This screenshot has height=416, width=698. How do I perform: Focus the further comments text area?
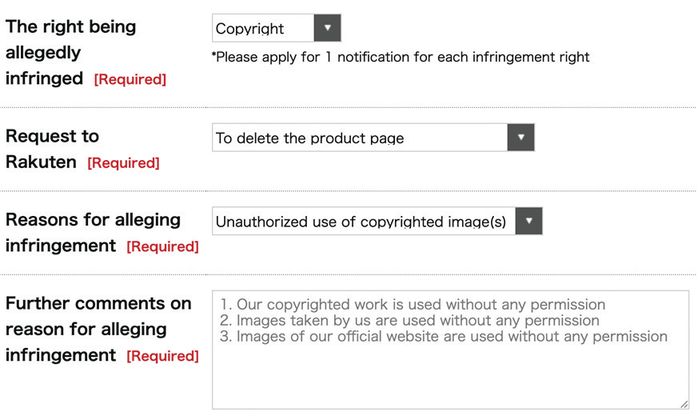point(450,350)
